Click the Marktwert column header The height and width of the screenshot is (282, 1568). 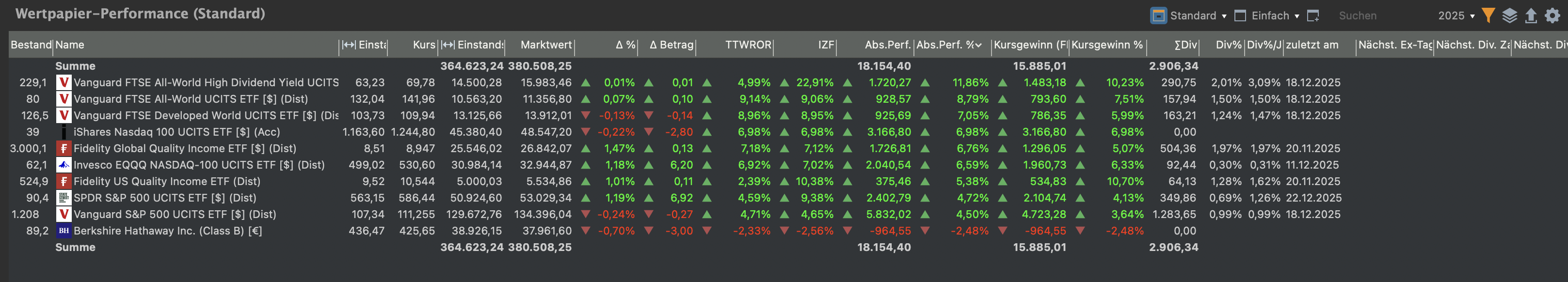pos(546,45)
